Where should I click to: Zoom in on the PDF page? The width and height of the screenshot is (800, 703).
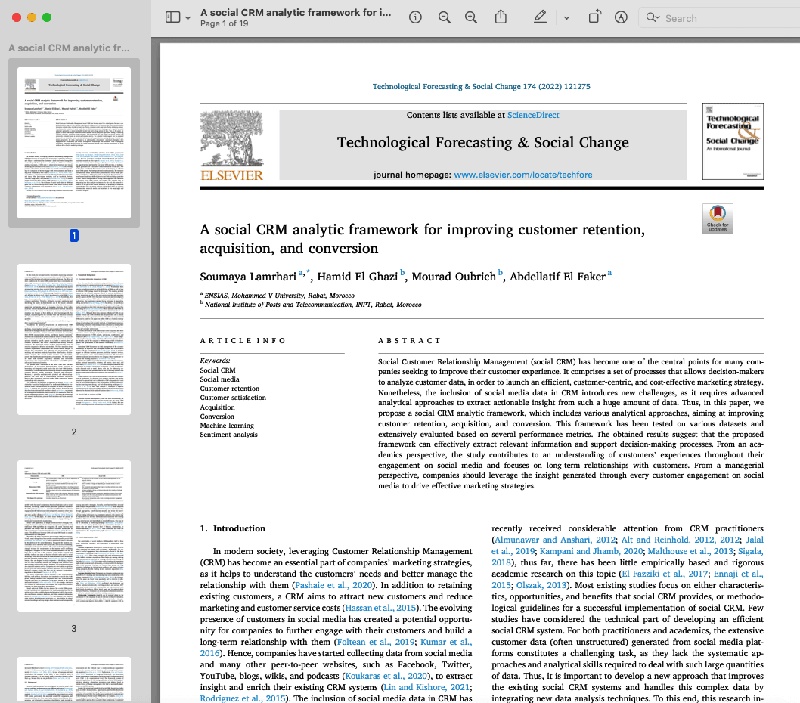(x=471, y=17)
